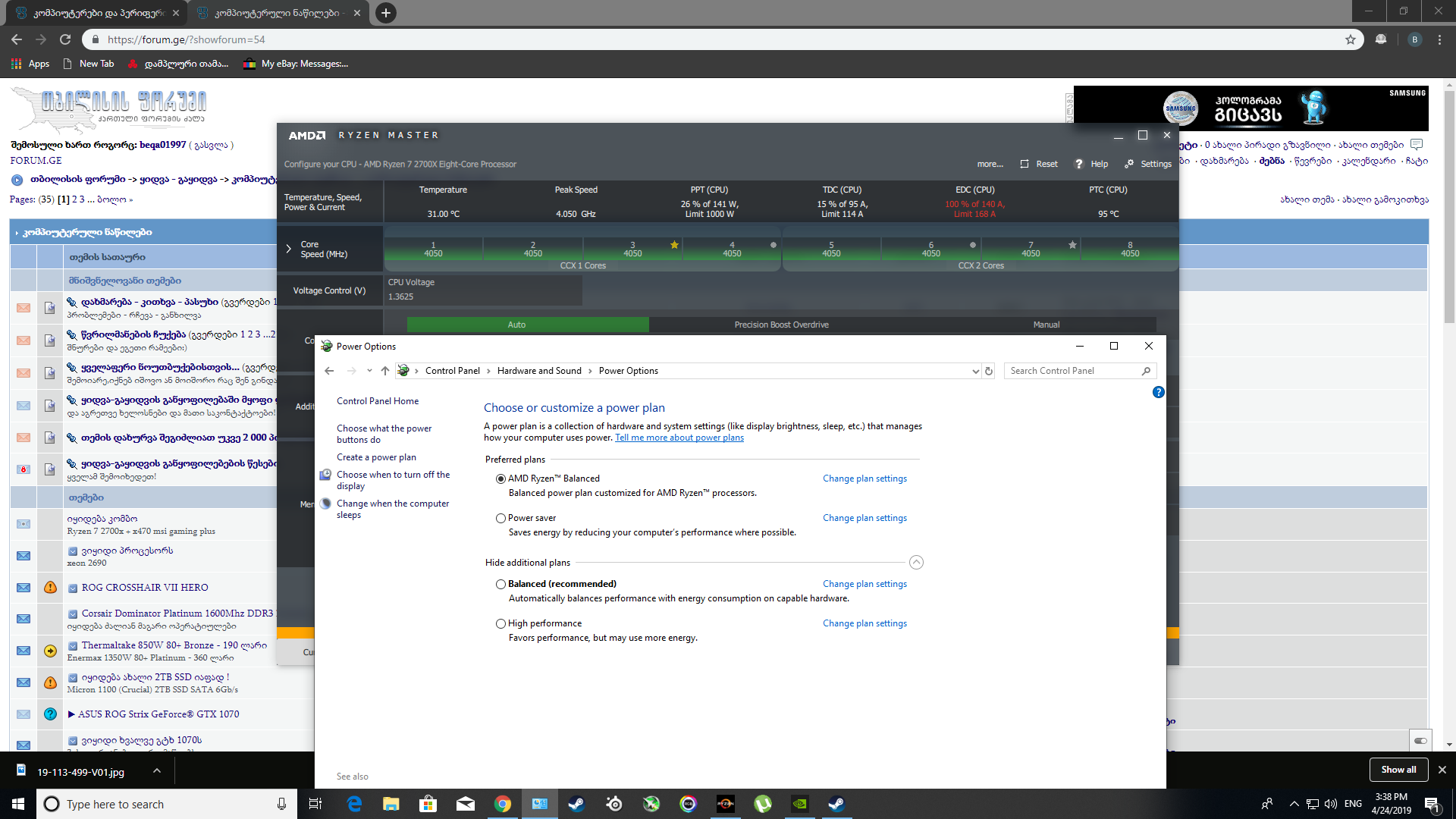Open Steam from the taskbar
1456x819 pixels.
click(576, 804)
